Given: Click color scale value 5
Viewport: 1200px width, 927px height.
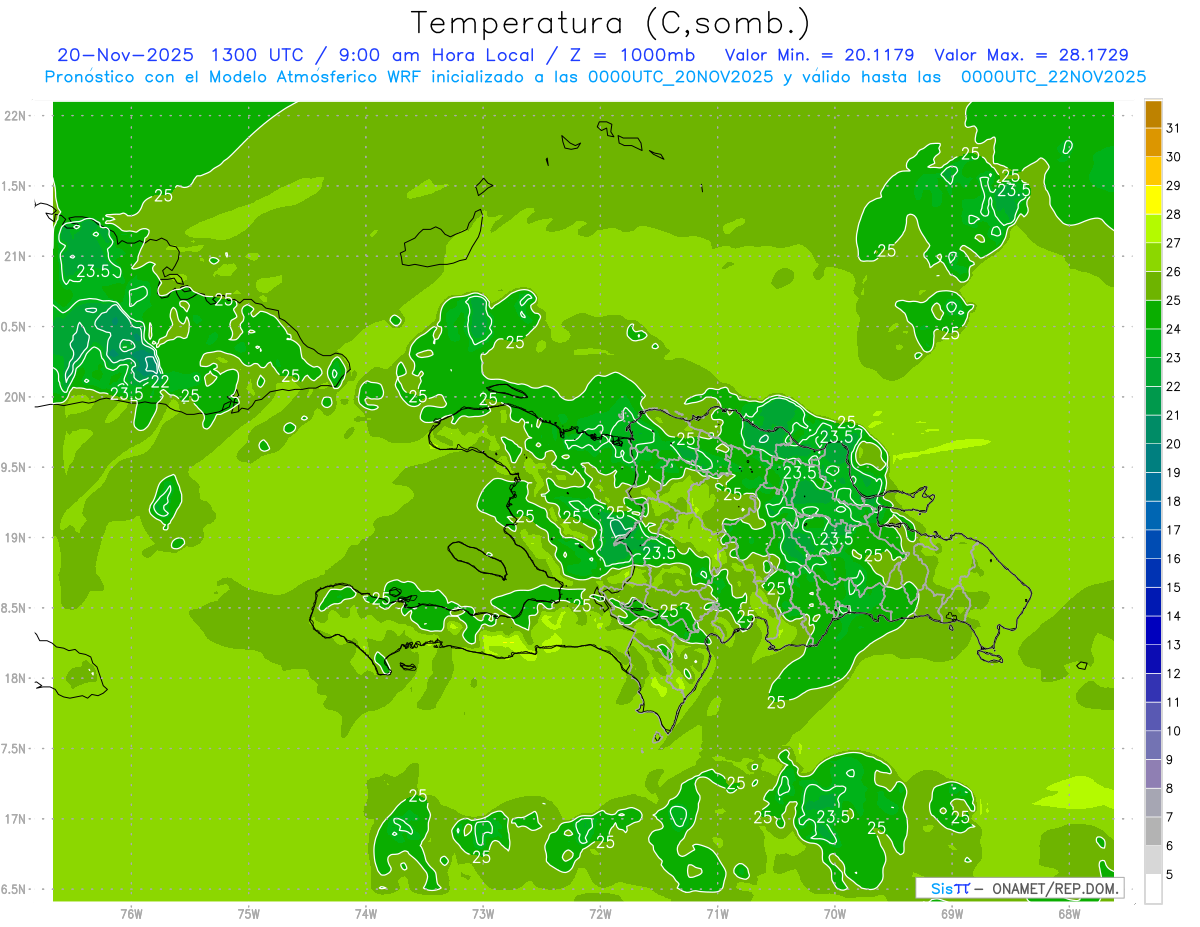Looking at the screenshot, I should pyautogui.click(x=1169, y=875).
